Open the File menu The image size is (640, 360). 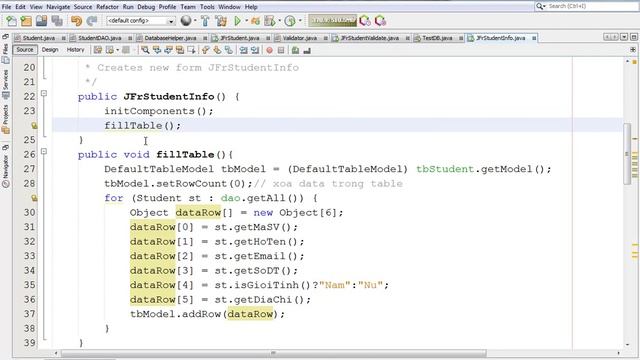[7, 7]
